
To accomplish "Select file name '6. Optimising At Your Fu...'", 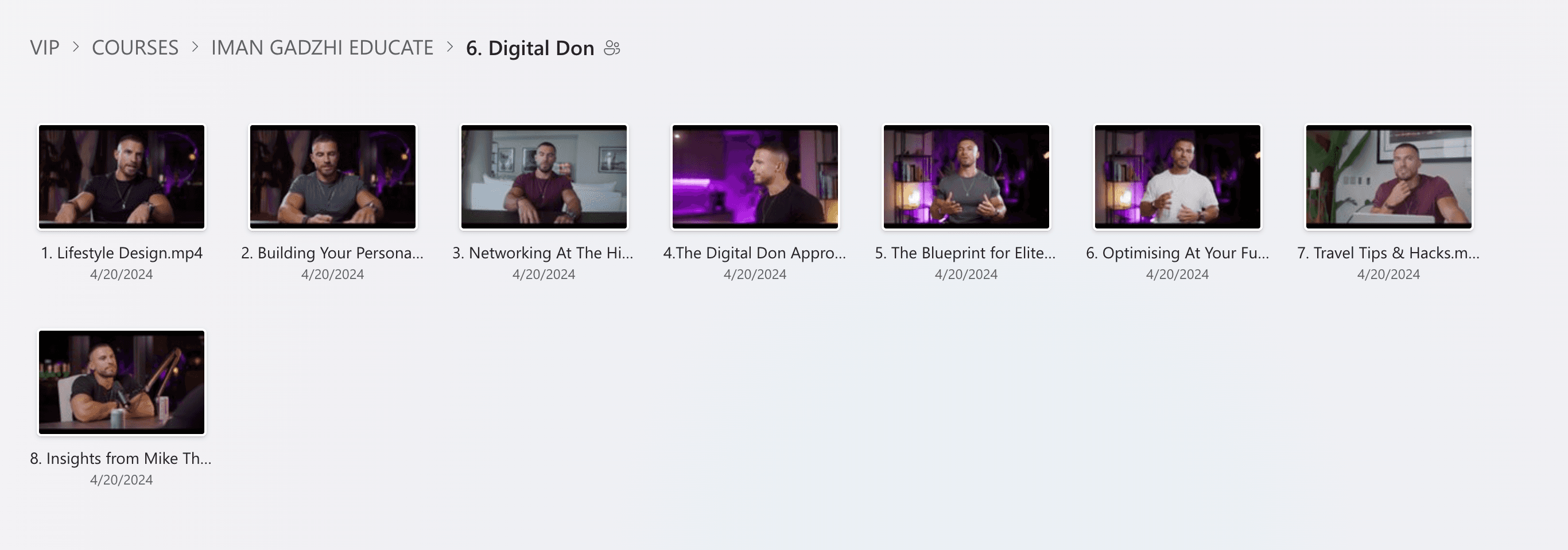I will (1177, 253).
